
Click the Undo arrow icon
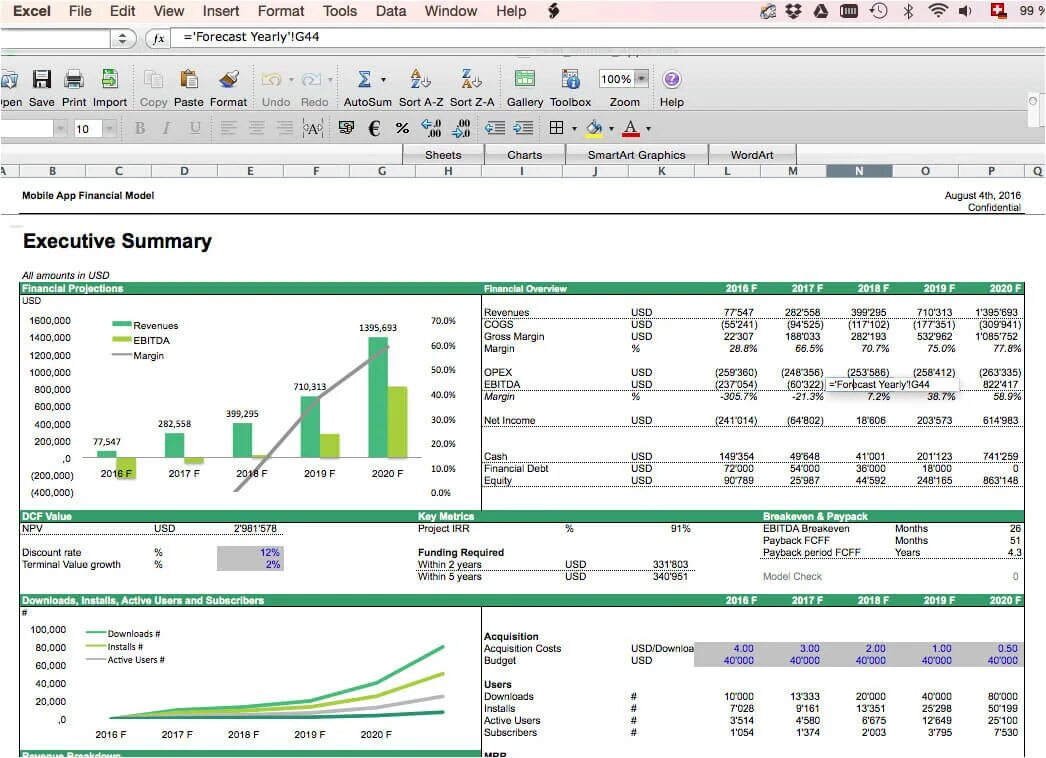pyautogui.click(x=271, y=80)
